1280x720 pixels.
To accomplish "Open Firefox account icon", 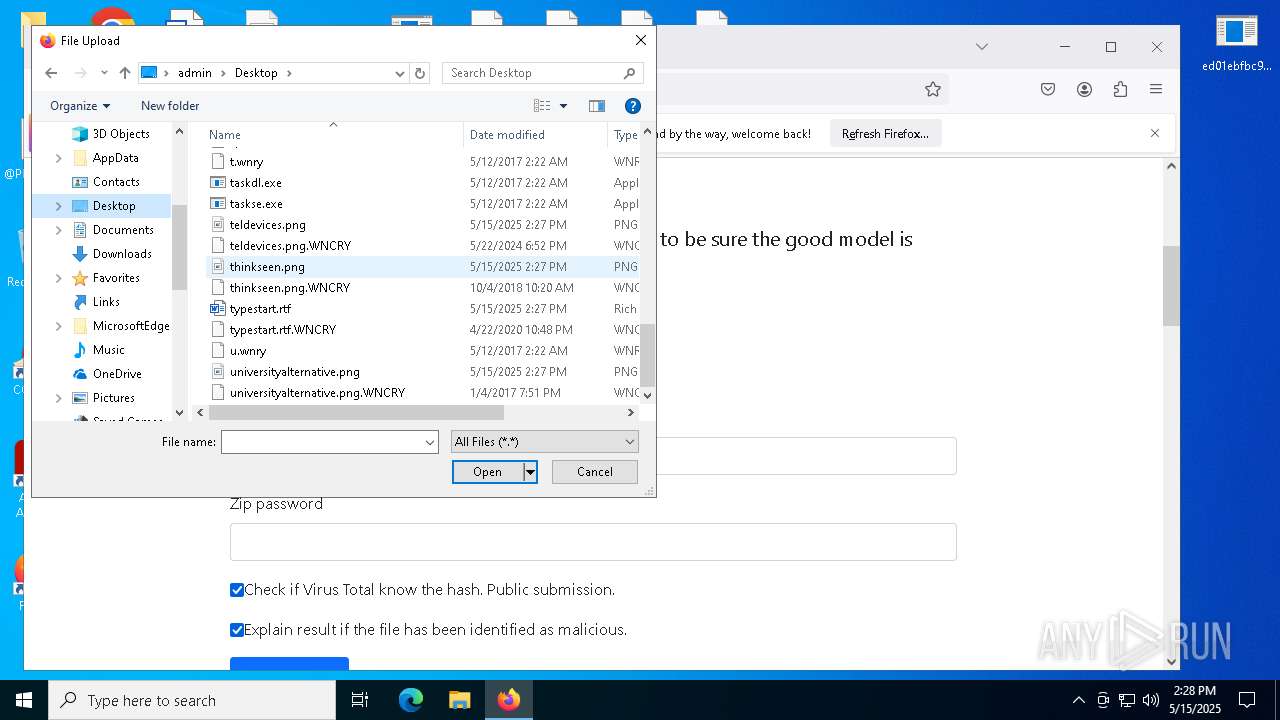I will [1084, 89].
